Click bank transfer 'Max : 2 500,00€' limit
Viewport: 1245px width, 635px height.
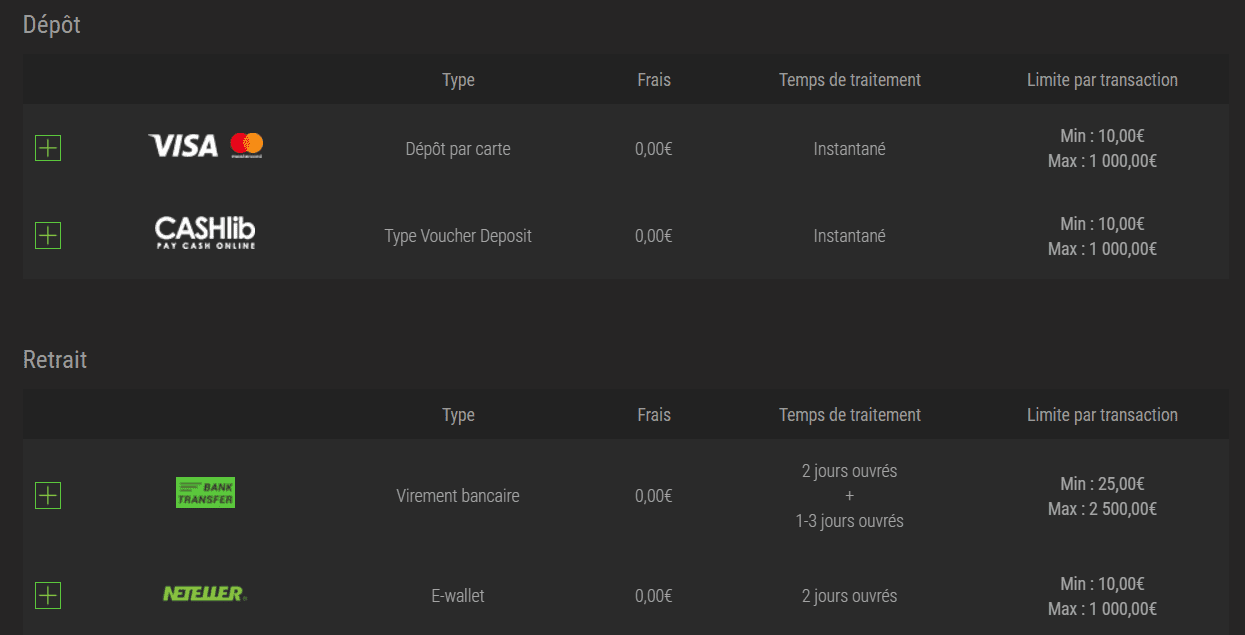(x=1102, y=509)
